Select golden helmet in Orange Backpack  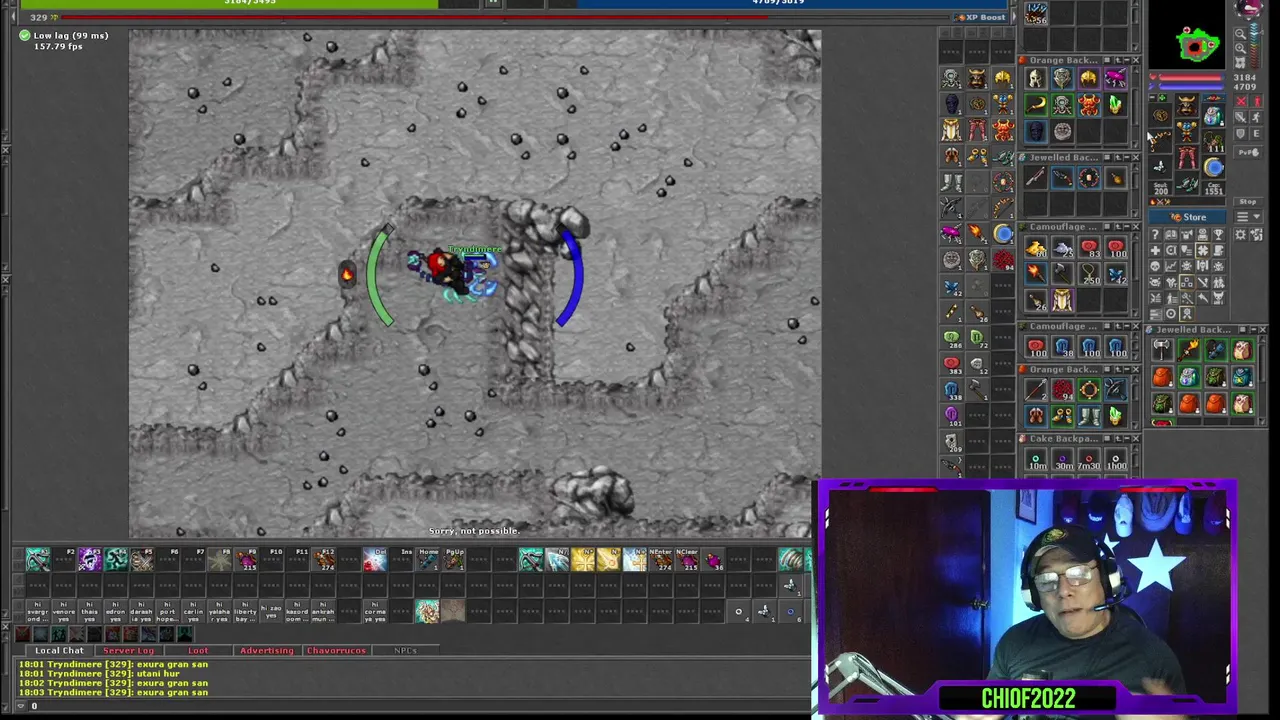[x=1088, y=77]
